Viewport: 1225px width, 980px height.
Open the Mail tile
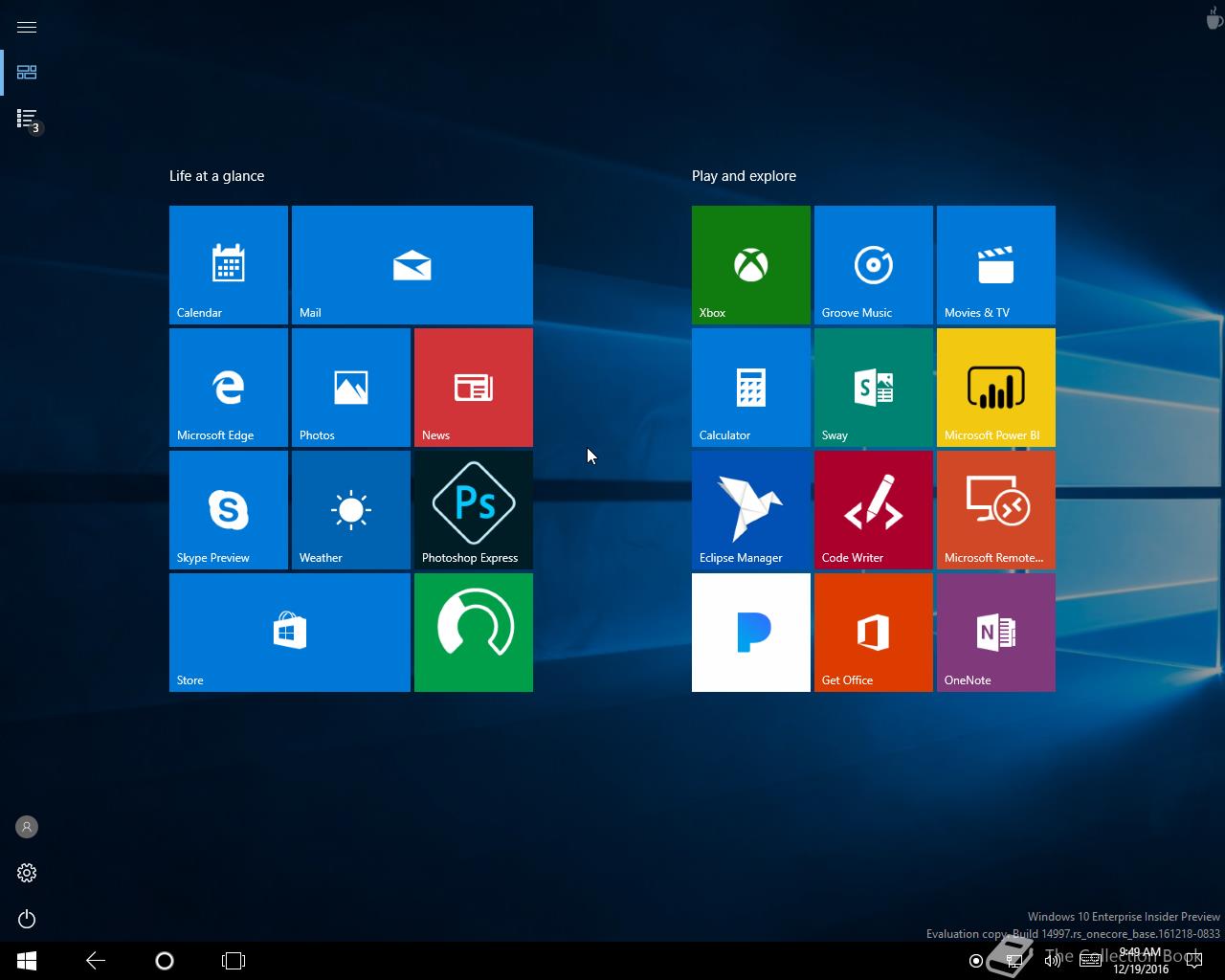(412, 265)
